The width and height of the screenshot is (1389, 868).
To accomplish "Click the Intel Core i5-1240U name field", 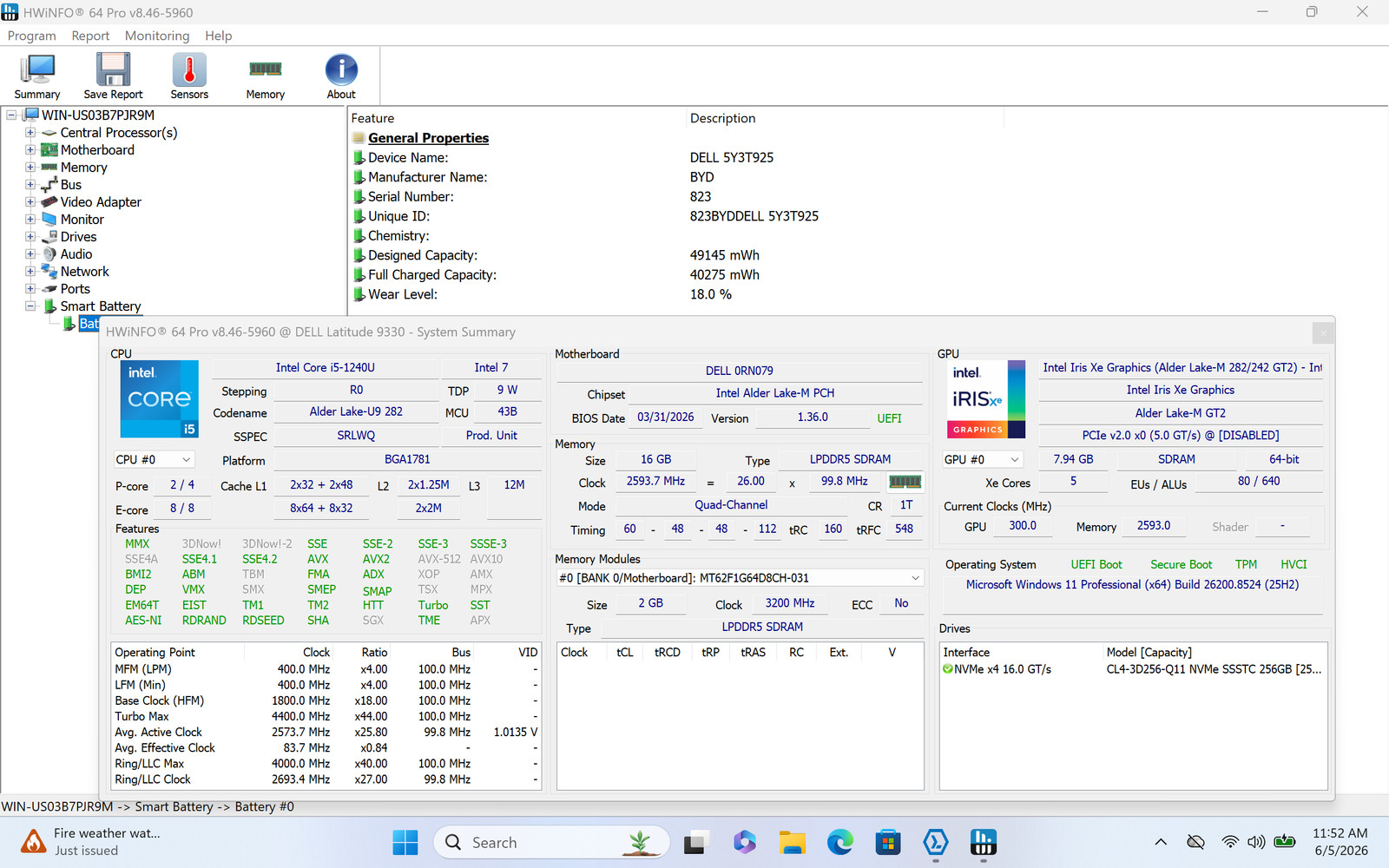I will (x=326, y=368).
